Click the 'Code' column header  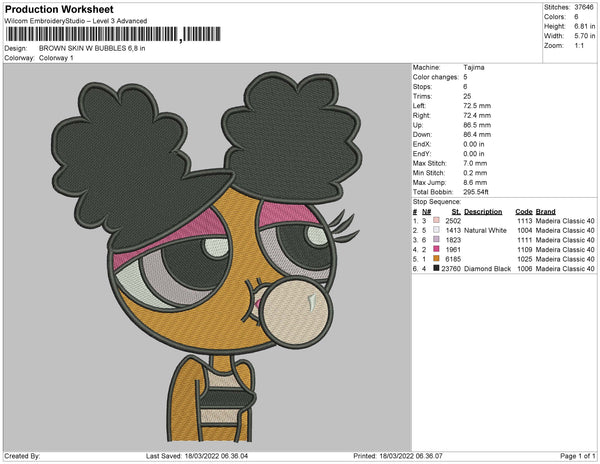tap(524, 212)
